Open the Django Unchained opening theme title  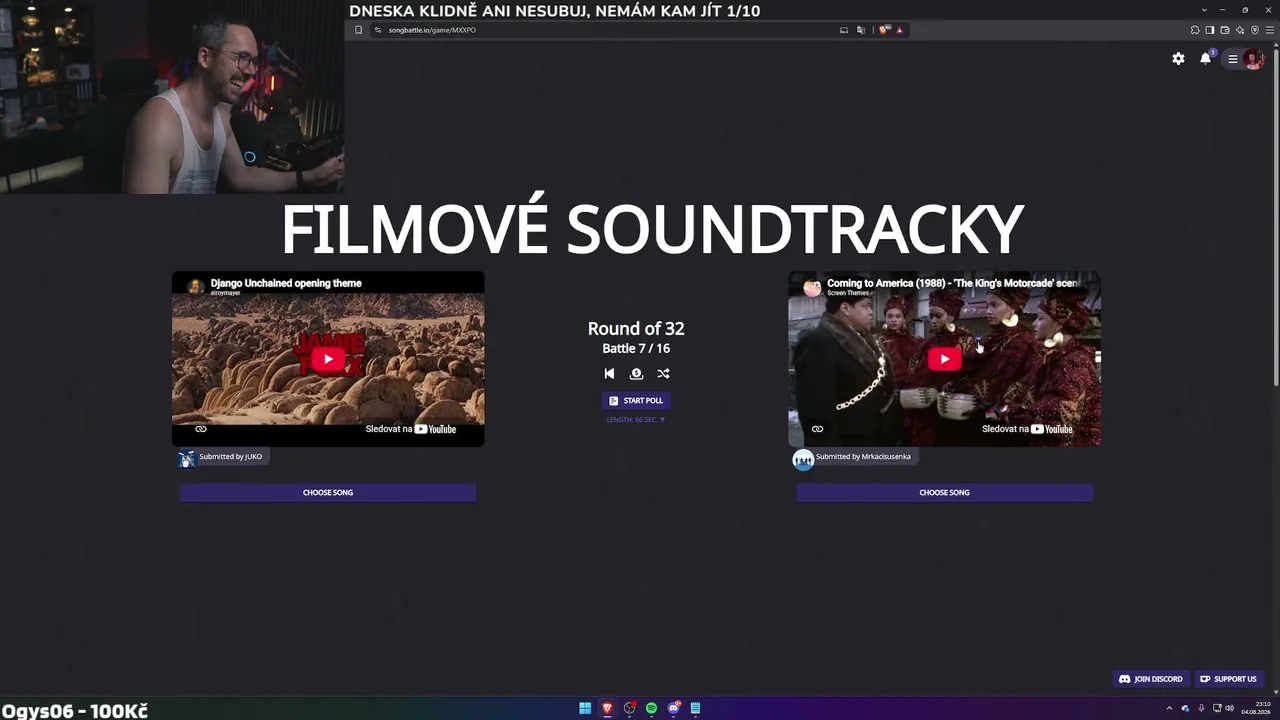pyautogui.click(x=286, y=283)
